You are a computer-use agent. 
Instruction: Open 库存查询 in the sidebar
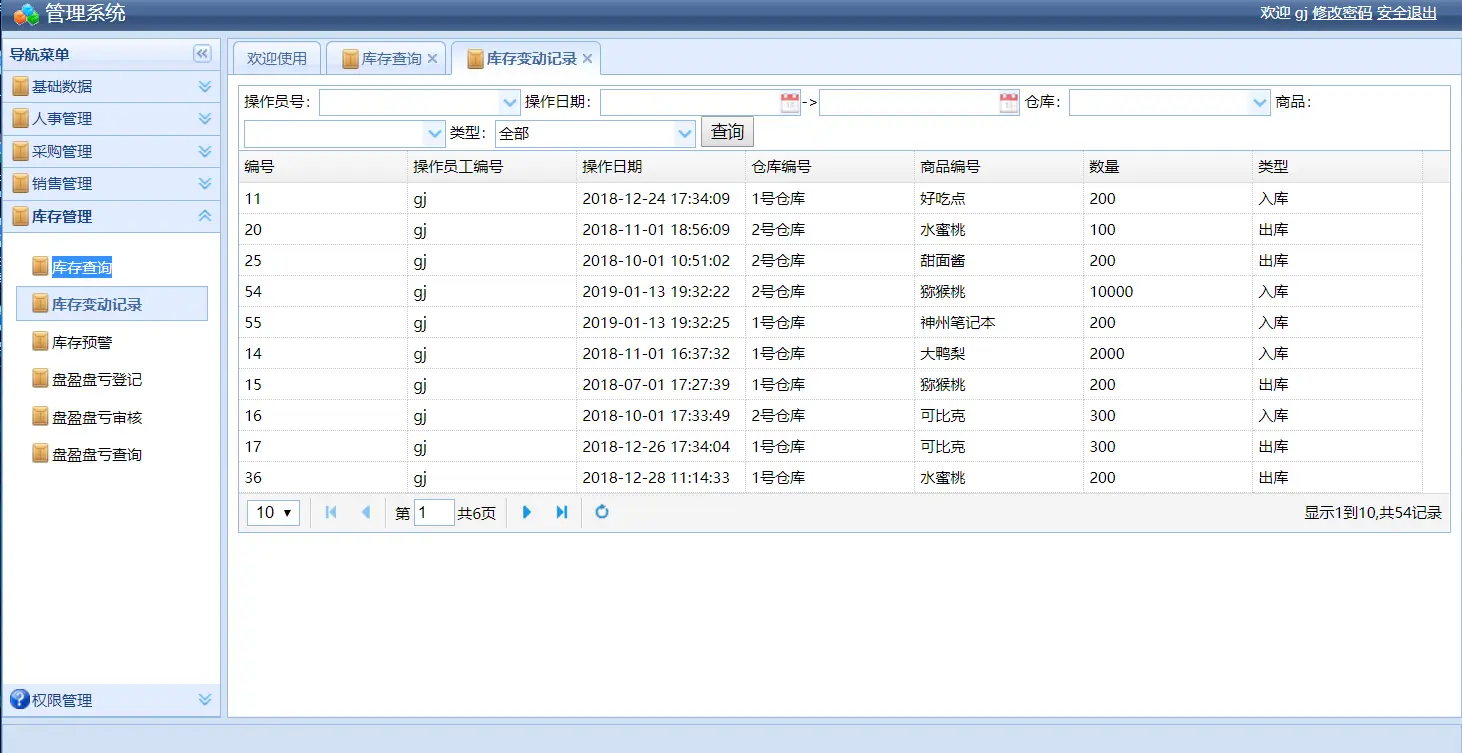point(82,268)
